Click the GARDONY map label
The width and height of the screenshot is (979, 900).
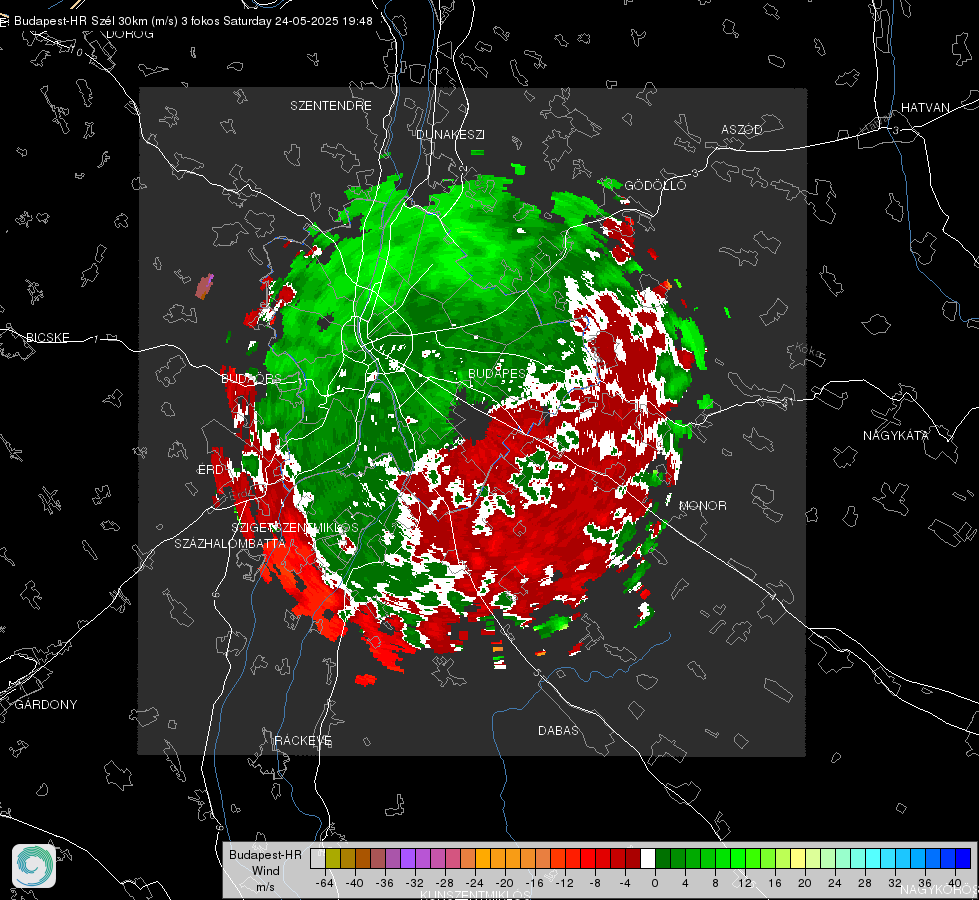coord(46,705)
